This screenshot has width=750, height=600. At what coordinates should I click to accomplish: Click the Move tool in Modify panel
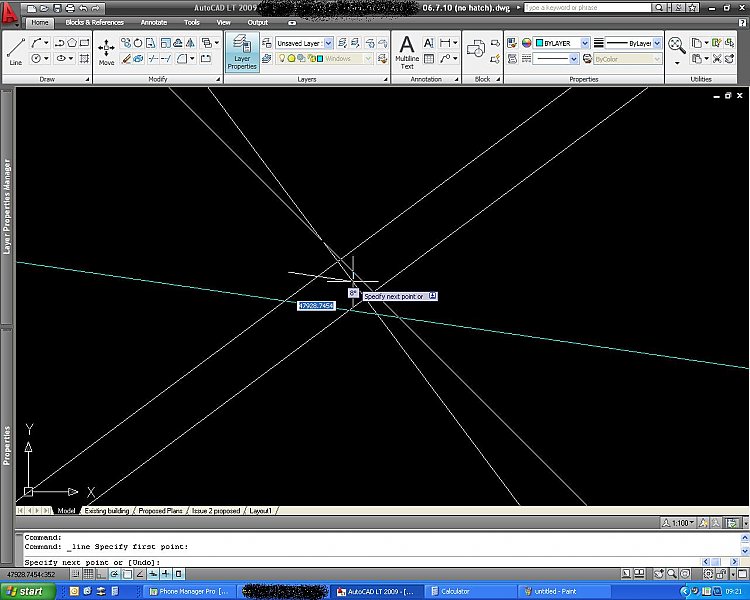pyautogui.click(x=106, y=50)
